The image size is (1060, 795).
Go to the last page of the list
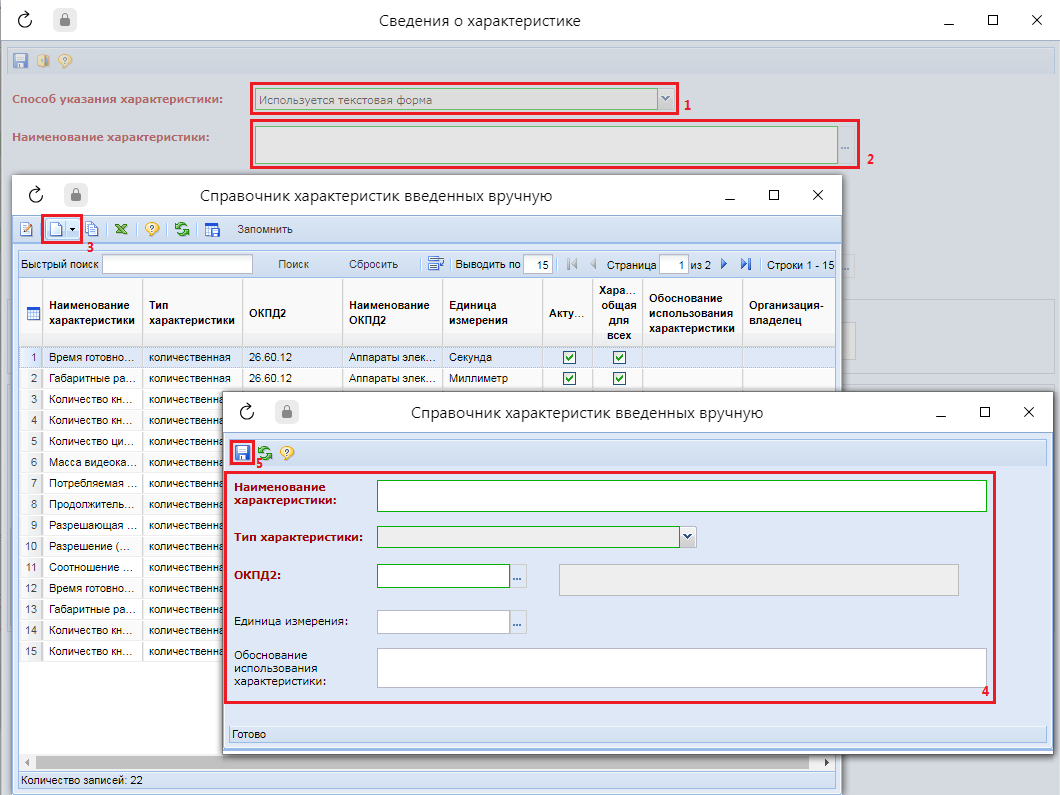[746, 265]
